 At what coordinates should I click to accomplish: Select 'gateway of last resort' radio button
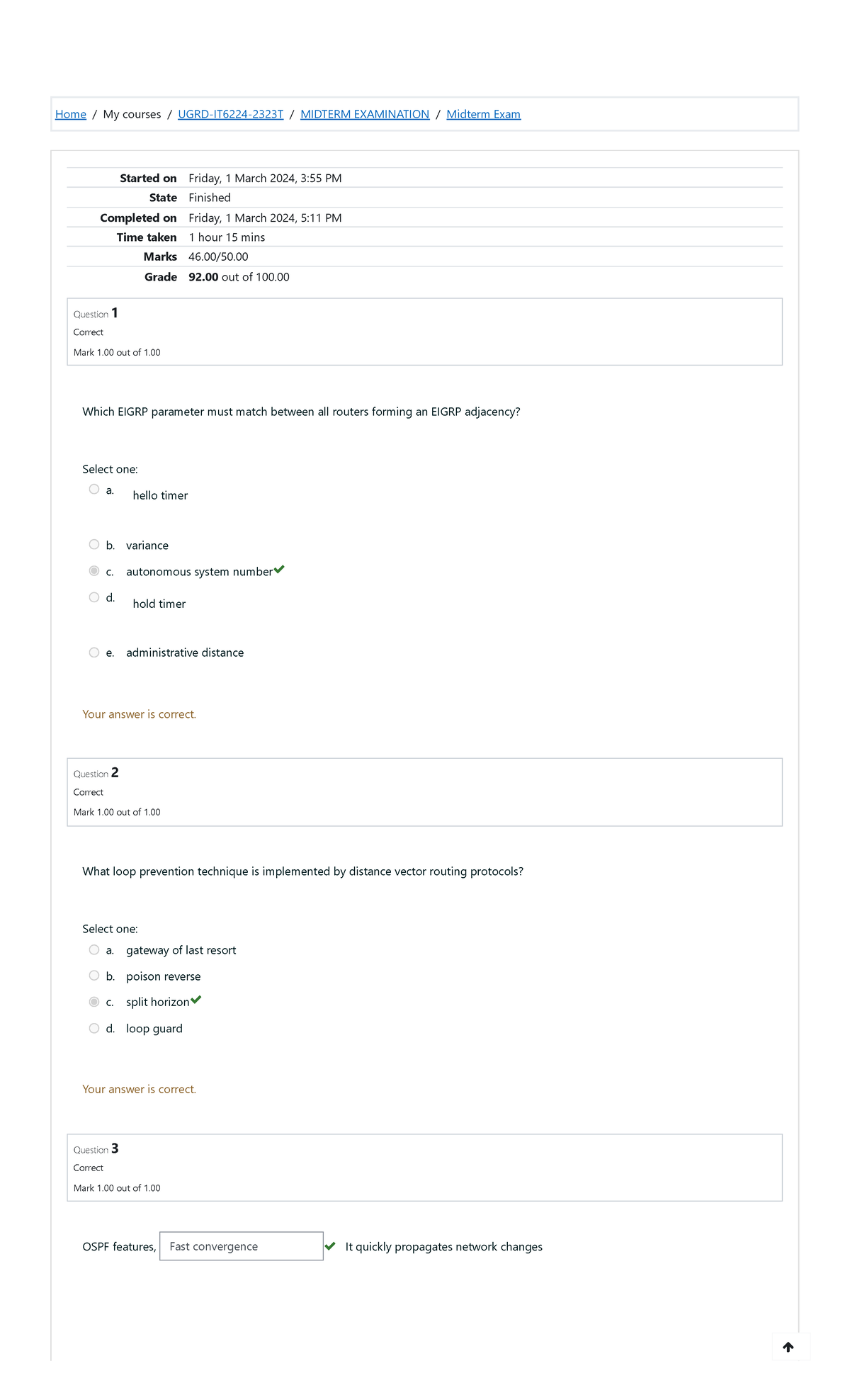click(94, 949)
